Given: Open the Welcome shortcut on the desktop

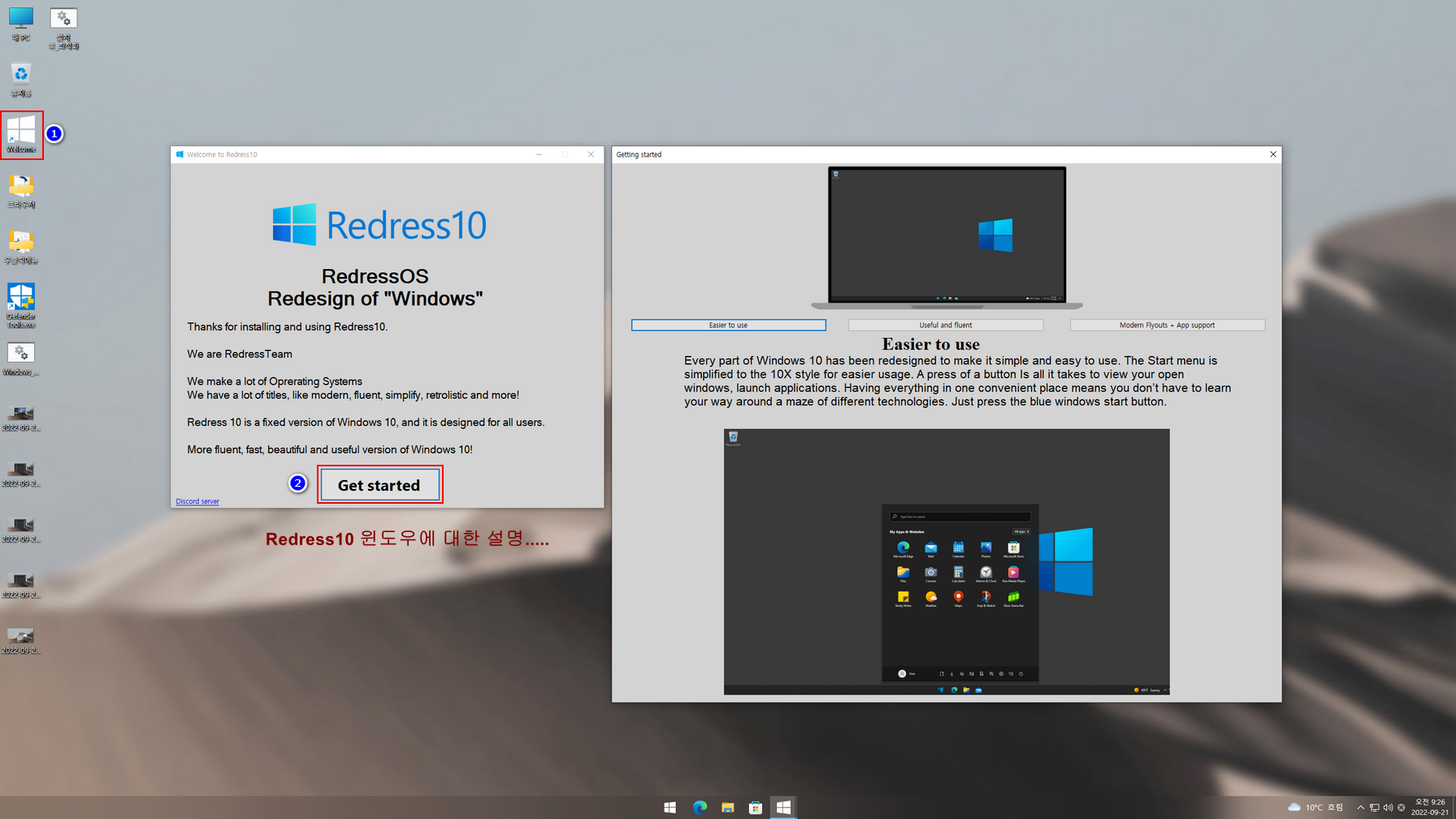Looking at the screenshot, I should point(21,135).
